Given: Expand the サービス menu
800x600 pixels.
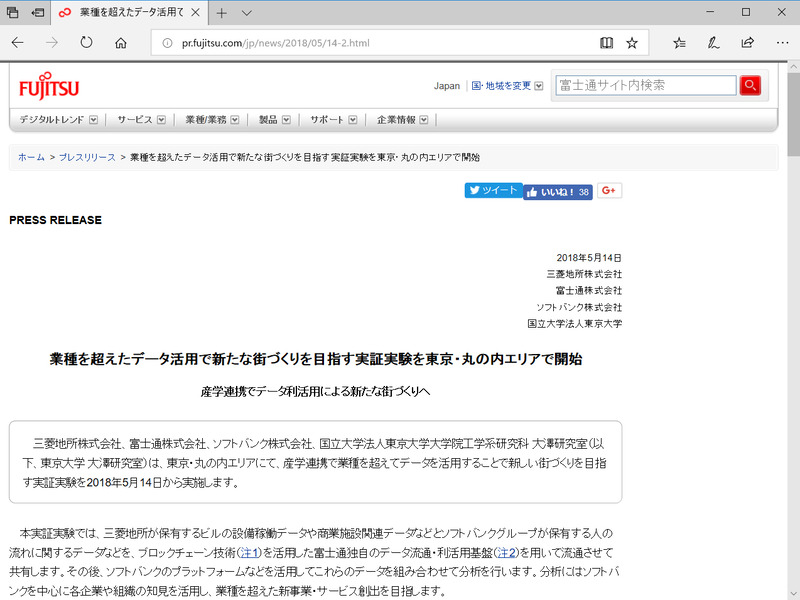Looking at the screenshot, I should coord(141,120).
